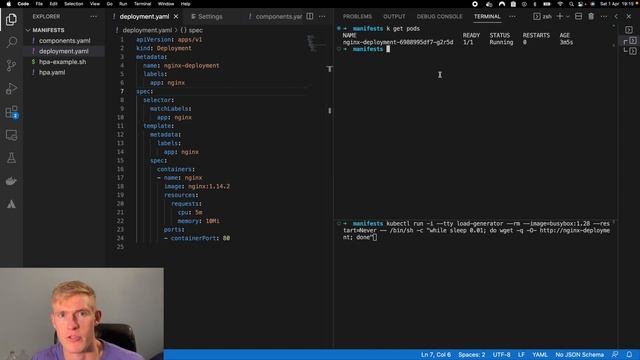This screenshot has width=640, height=360.
Task: Open the Docker view in activity bar
Action: tap(11, 181)
